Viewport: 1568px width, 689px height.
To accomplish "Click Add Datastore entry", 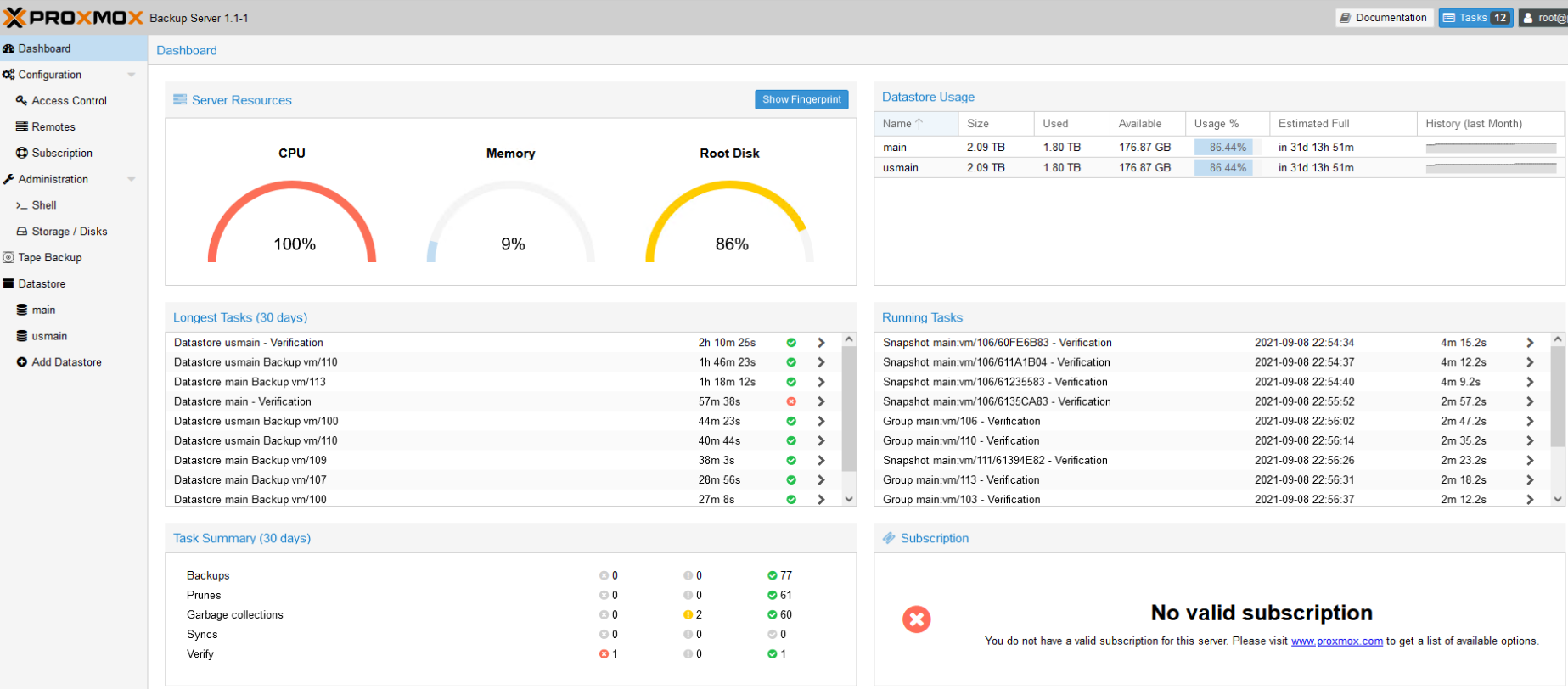I will 74,362.
